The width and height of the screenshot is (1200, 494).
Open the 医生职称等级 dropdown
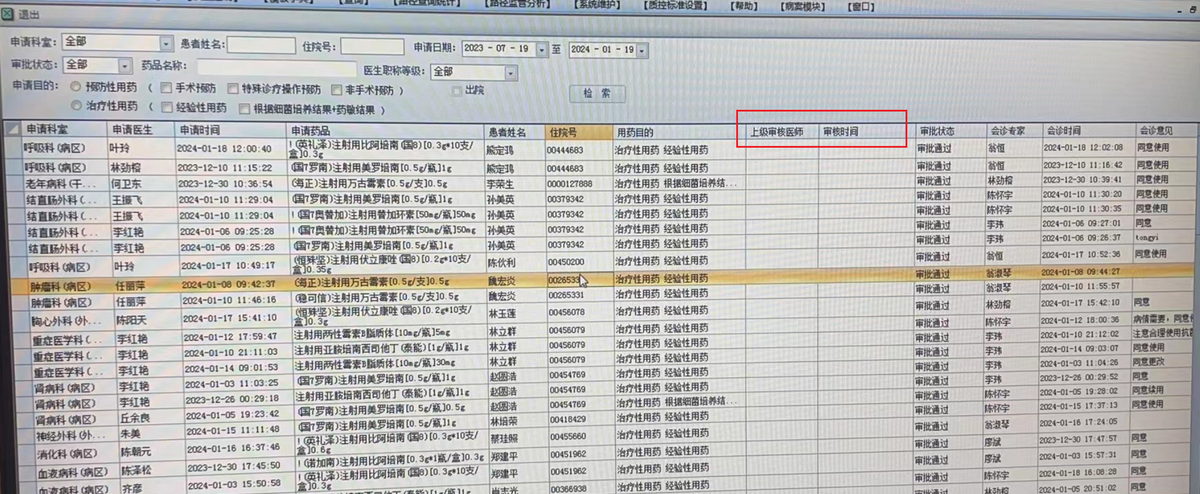511,73
